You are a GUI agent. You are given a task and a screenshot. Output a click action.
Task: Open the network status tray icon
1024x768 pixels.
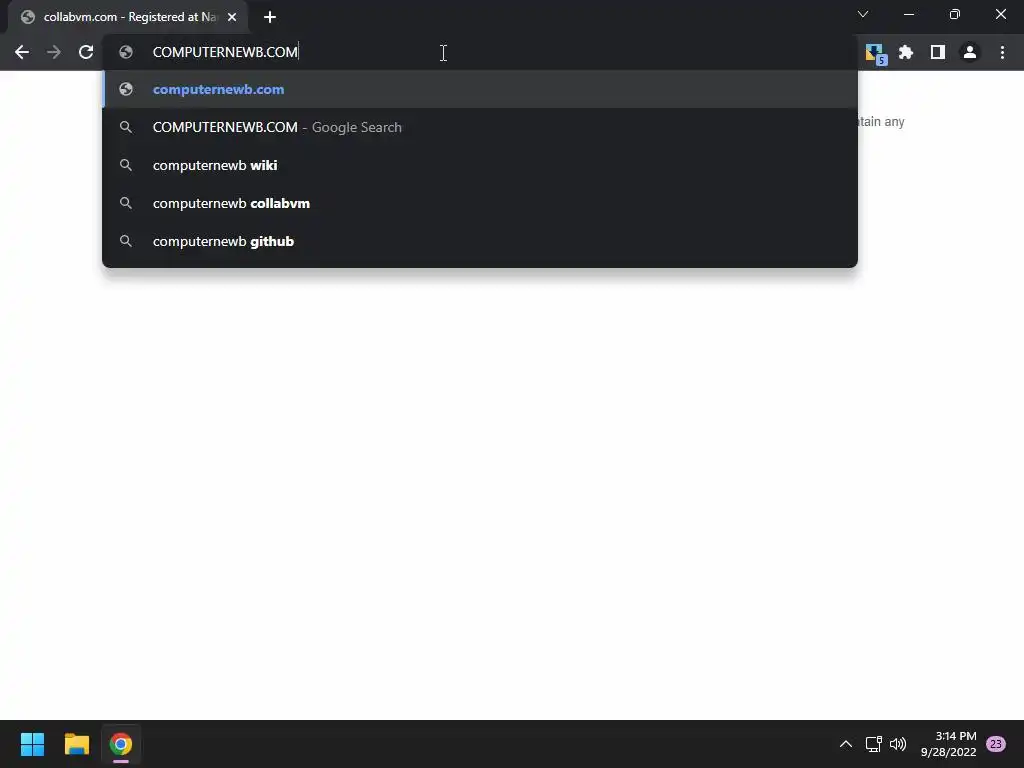point(873,744)
